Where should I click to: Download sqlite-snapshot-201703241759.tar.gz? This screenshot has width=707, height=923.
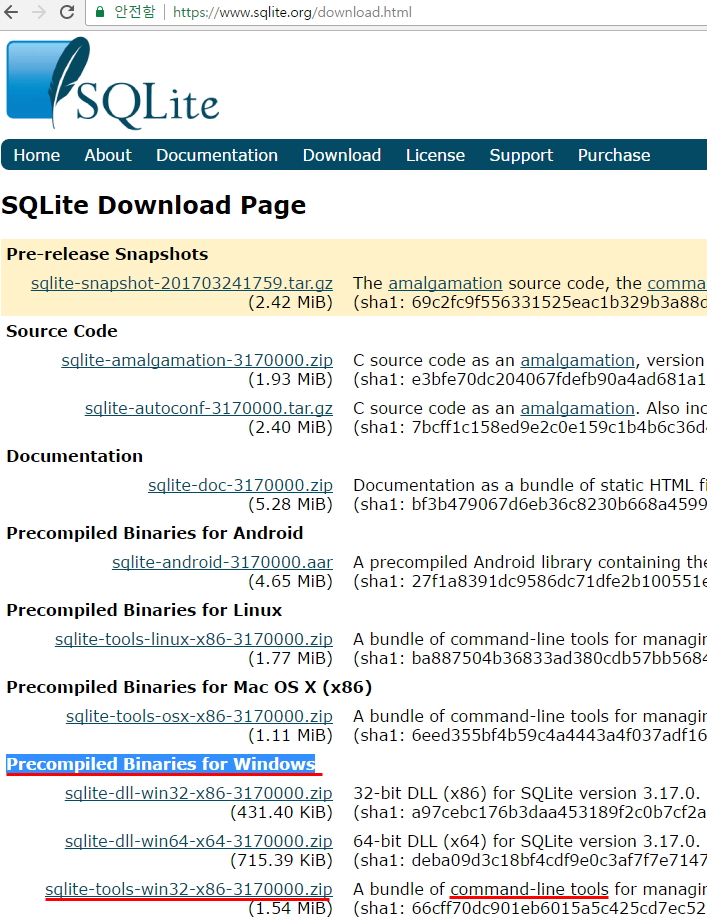coord(182,283)
